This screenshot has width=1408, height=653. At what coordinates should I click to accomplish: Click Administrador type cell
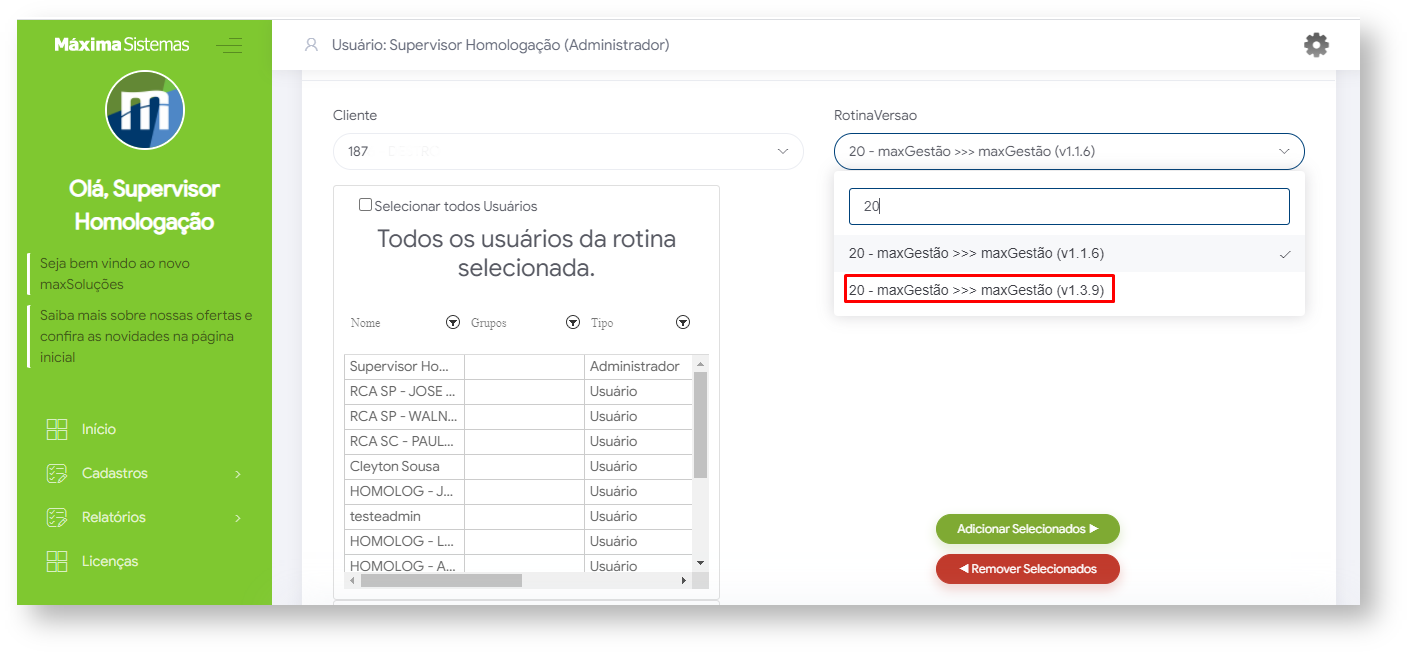point(638,367)
